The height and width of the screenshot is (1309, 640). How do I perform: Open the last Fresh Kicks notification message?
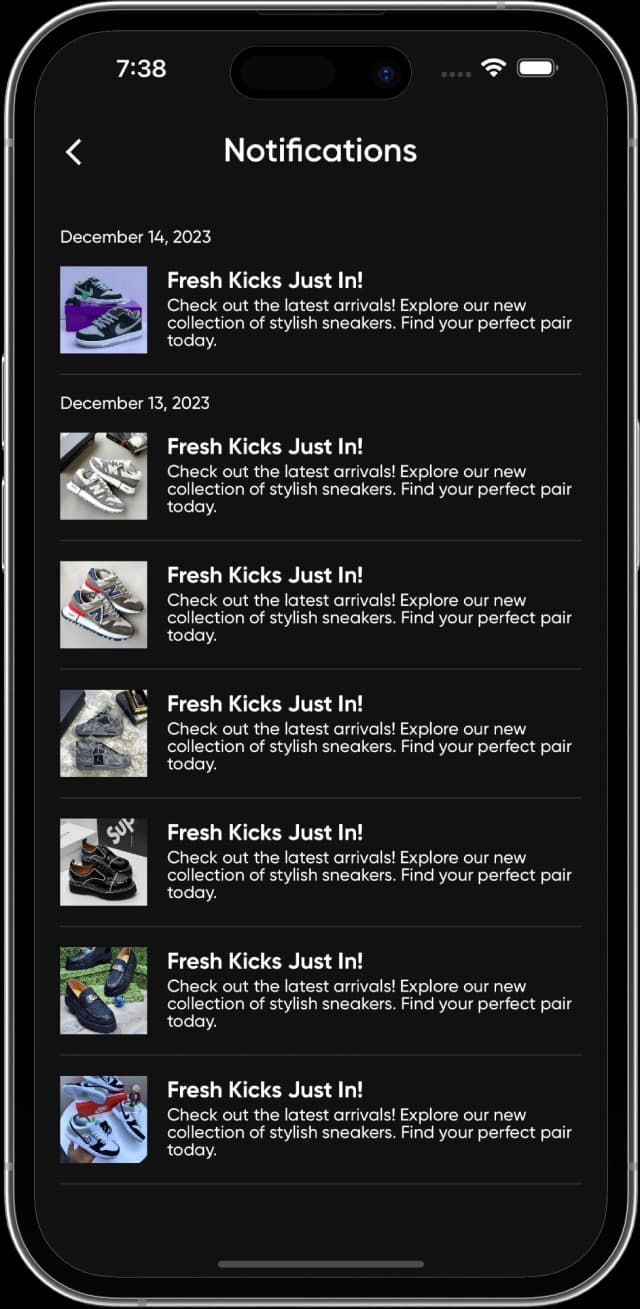(370, 1118)
